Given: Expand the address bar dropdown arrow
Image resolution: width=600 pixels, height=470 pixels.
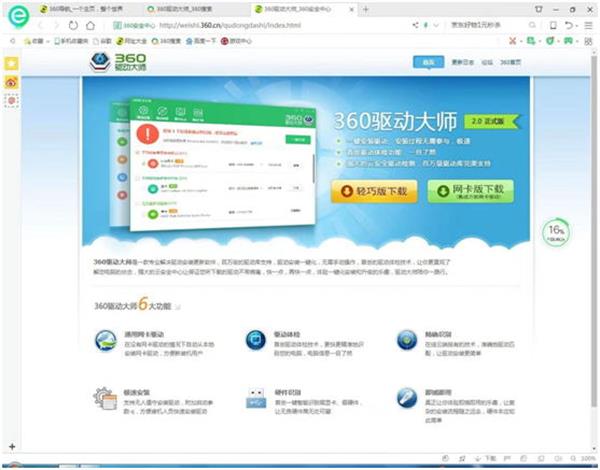Looking at the screenshot, I should pyautogui.click(x=436, y=25).
